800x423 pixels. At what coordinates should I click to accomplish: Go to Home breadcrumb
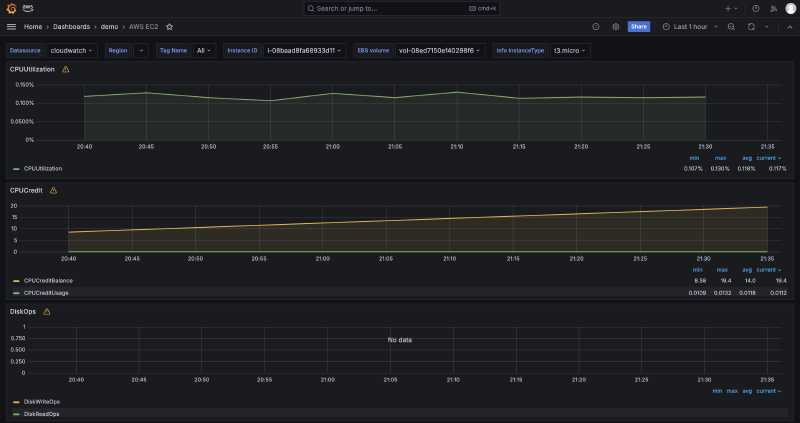click(x=33, y=27)
